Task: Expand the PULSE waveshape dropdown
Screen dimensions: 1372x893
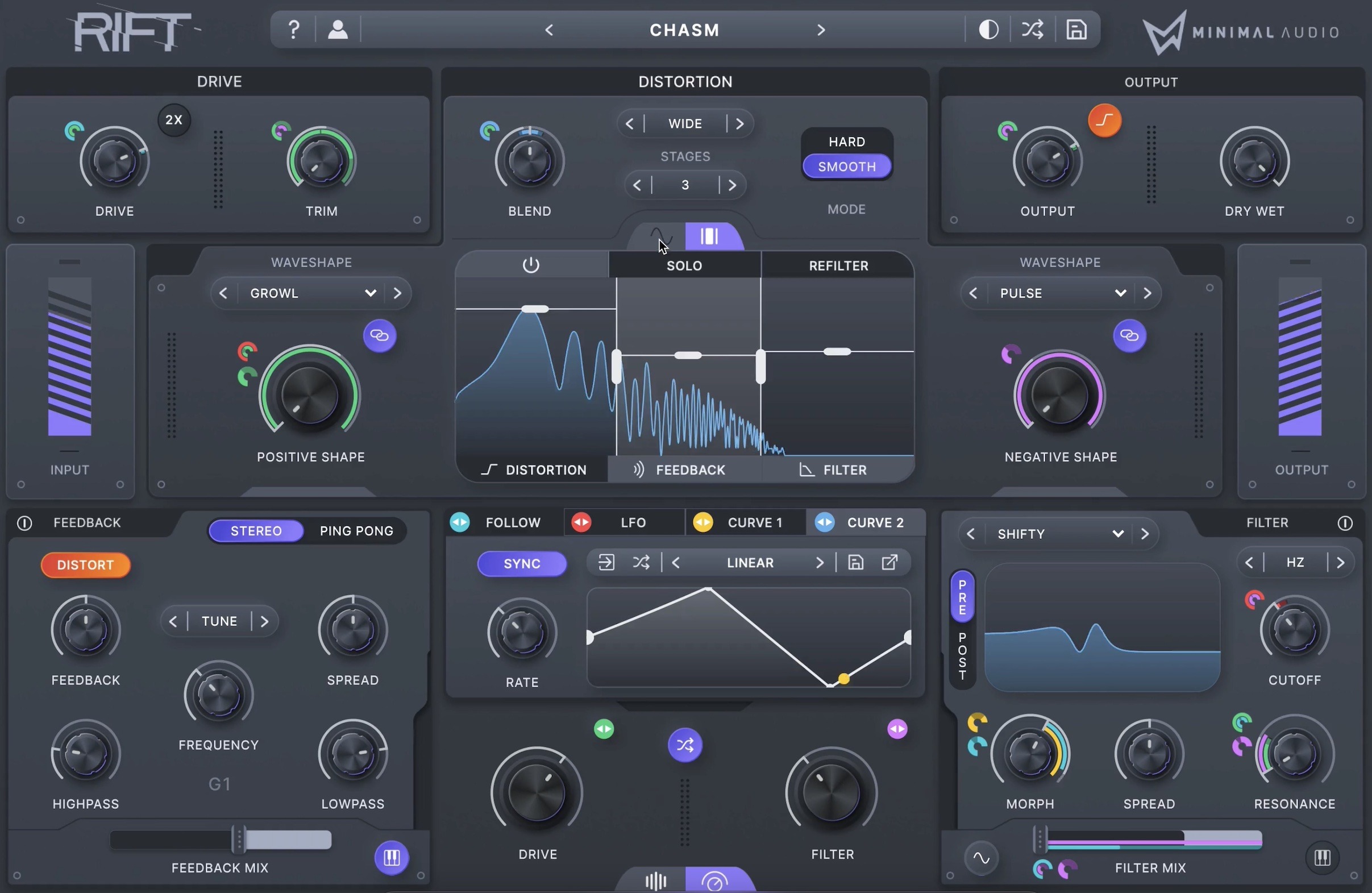Action: [1120, 293]
